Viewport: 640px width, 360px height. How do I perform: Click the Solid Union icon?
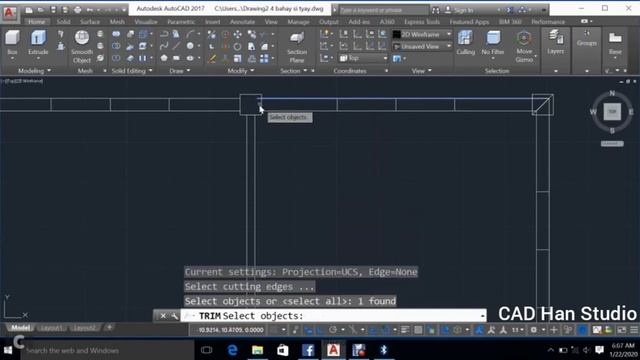pyautogui.click(x=116, y=35)
